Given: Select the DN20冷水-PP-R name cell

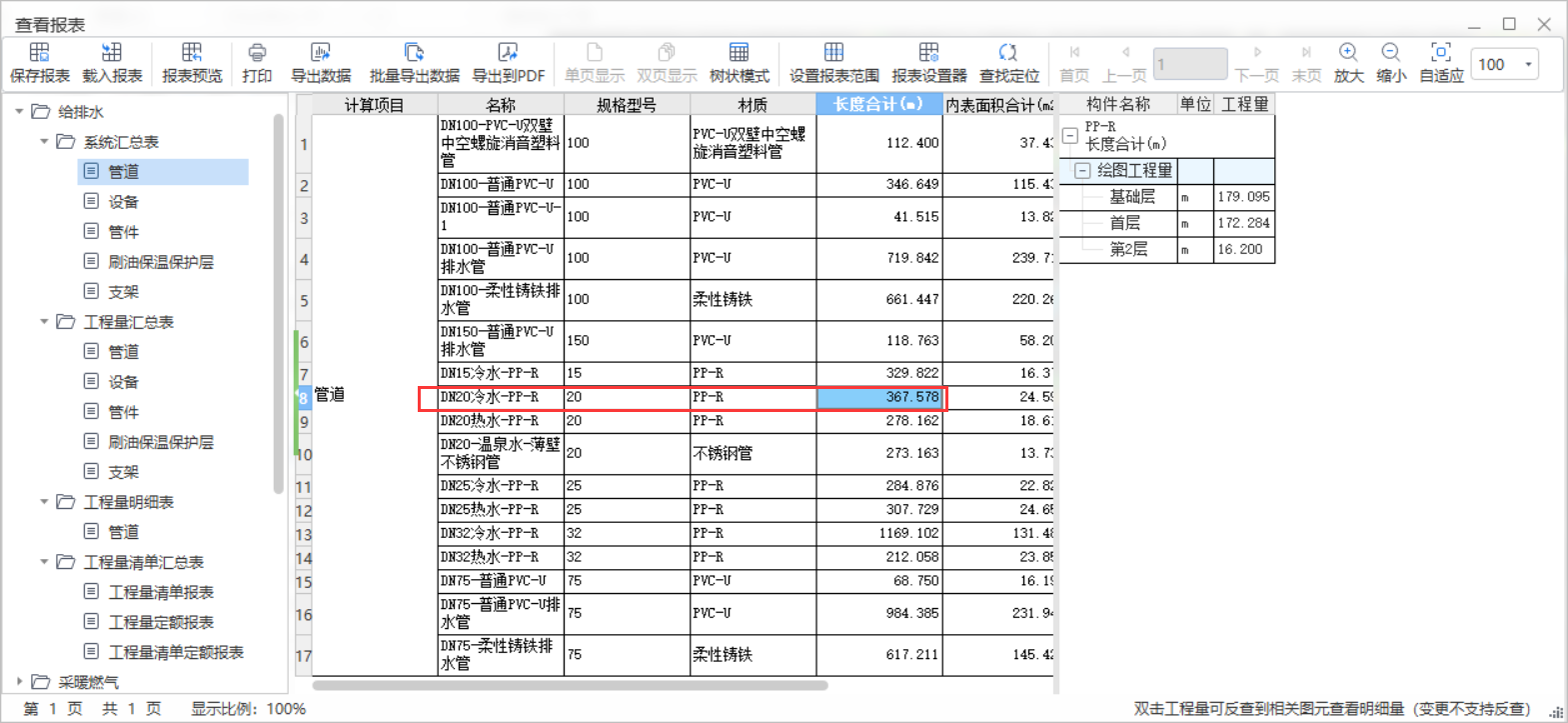Looking at the screenshot, I should (x=501, y=397).
